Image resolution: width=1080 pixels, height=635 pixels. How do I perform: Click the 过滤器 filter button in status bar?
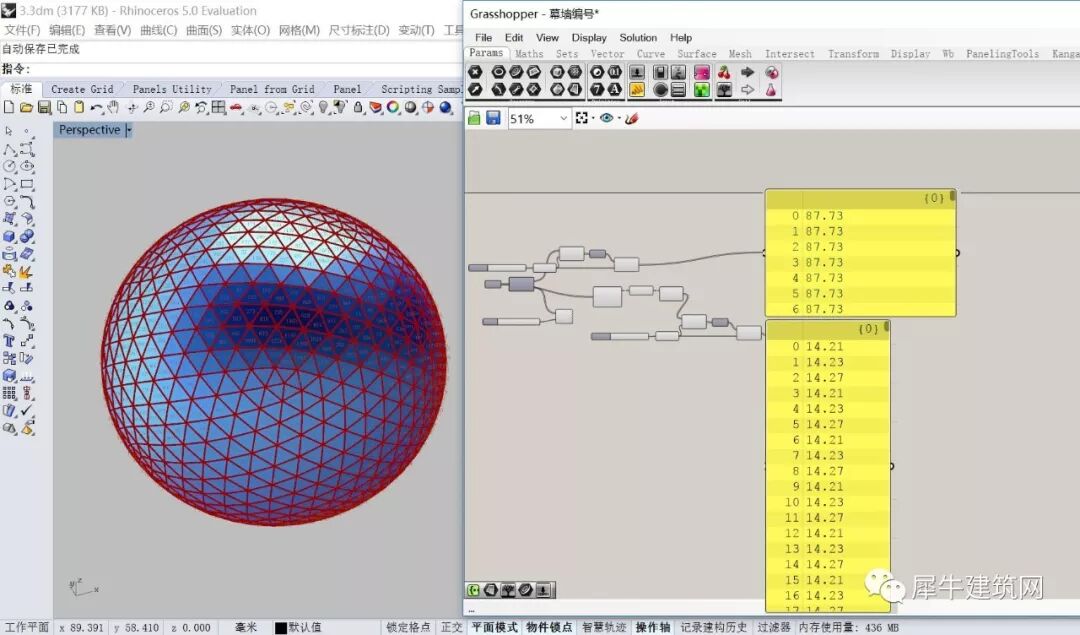pyautogui.click(x=773, y=627)
